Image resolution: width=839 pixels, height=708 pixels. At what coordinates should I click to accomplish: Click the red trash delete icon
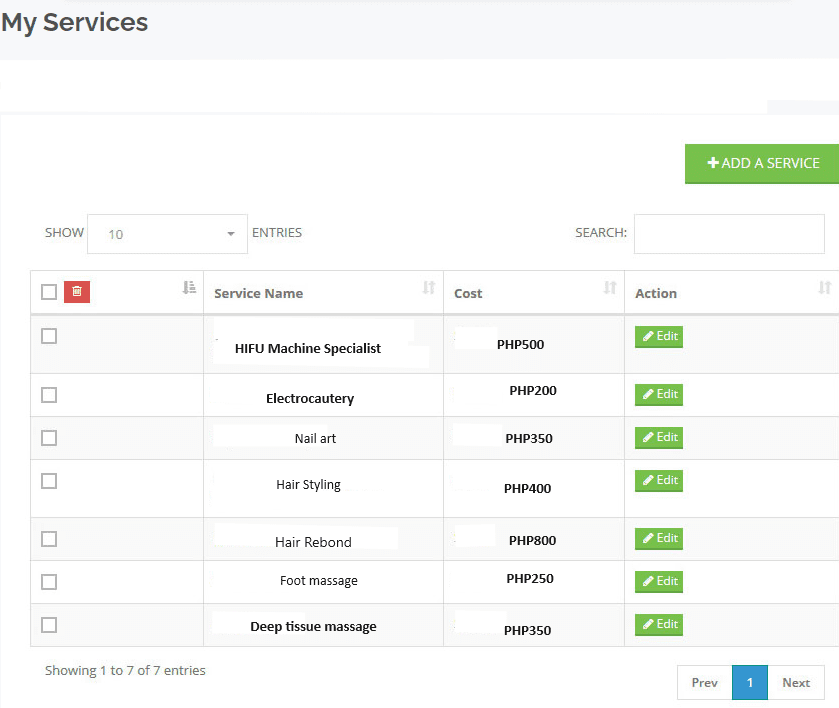(x=77, y=292)
